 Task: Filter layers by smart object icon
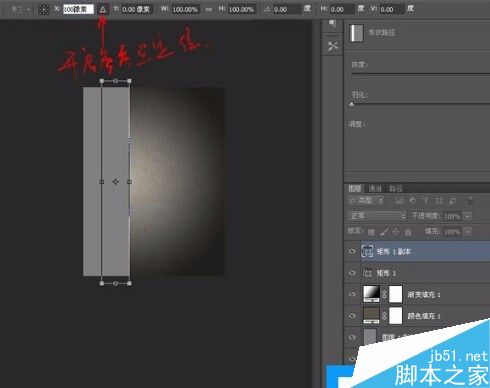[x=453, y=201]
